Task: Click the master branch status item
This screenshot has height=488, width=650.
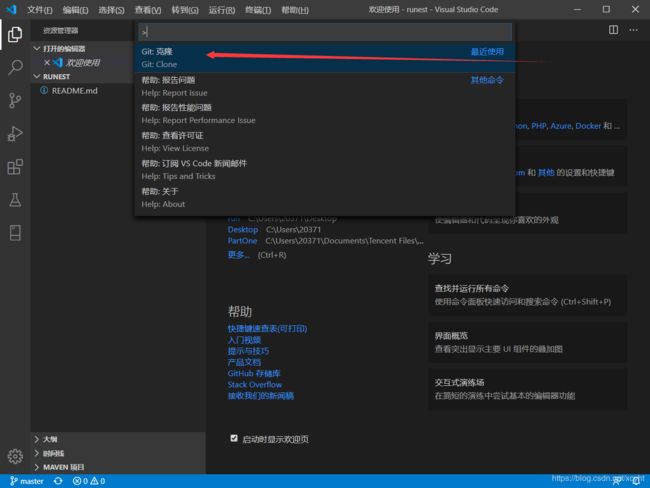Action: tap(27, 481)
